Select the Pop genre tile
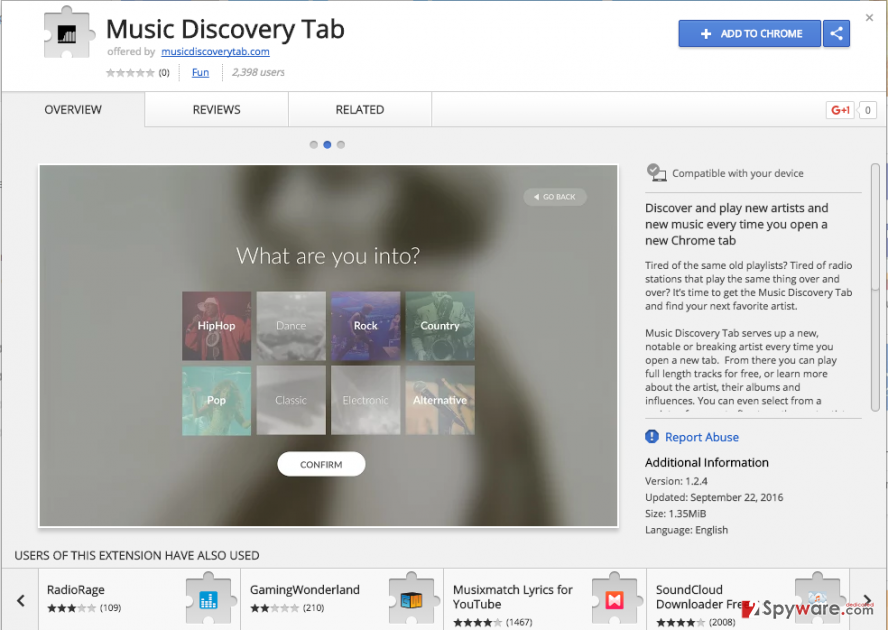Image resolution: width=888 pixels, height=630 pixels. click(x=216, y=400)
